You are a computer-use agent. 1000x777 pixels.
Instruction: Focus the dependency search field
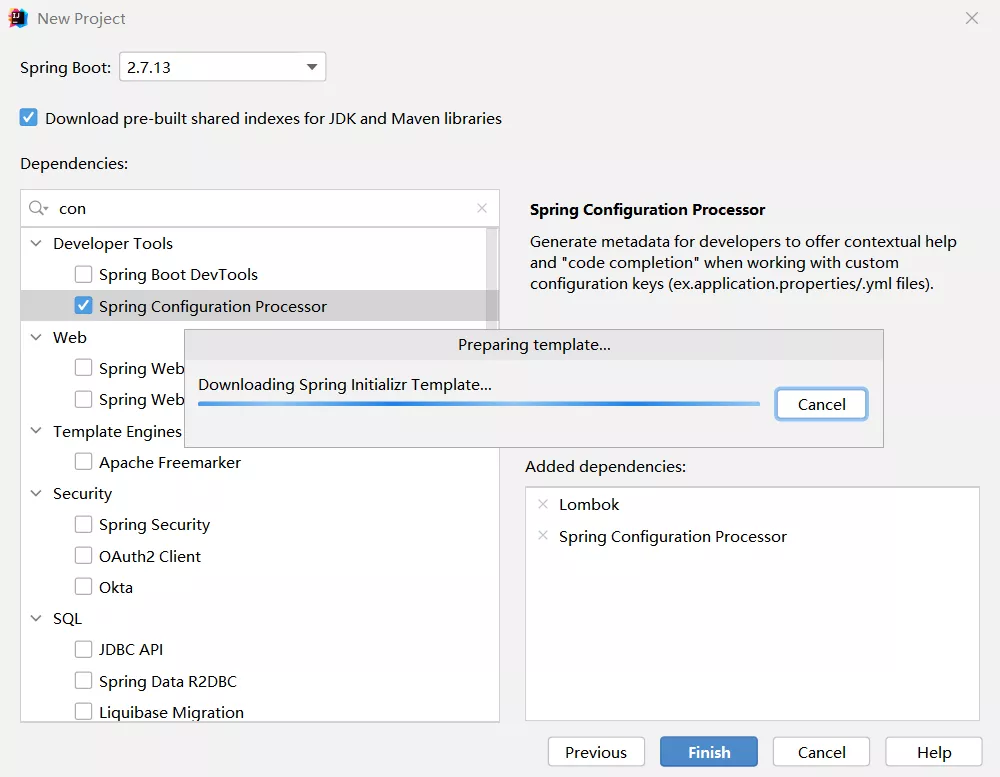(x=260, y=208)
